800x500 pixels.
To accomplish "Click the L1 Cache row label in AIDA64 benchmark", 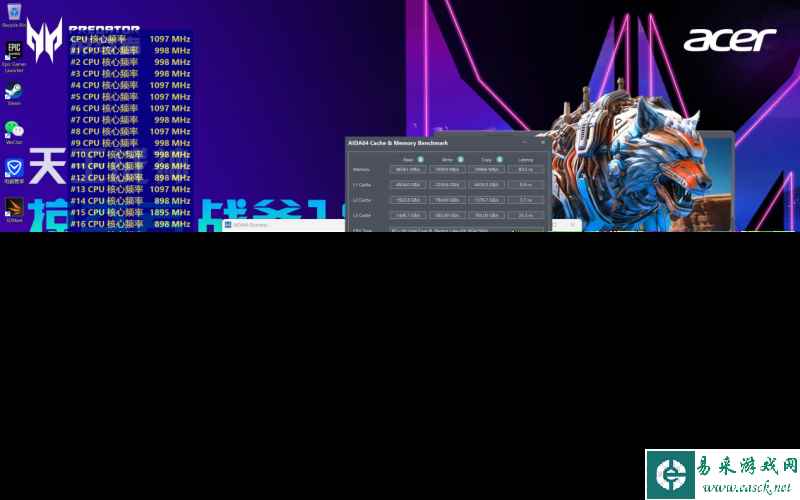I will 362,185.
